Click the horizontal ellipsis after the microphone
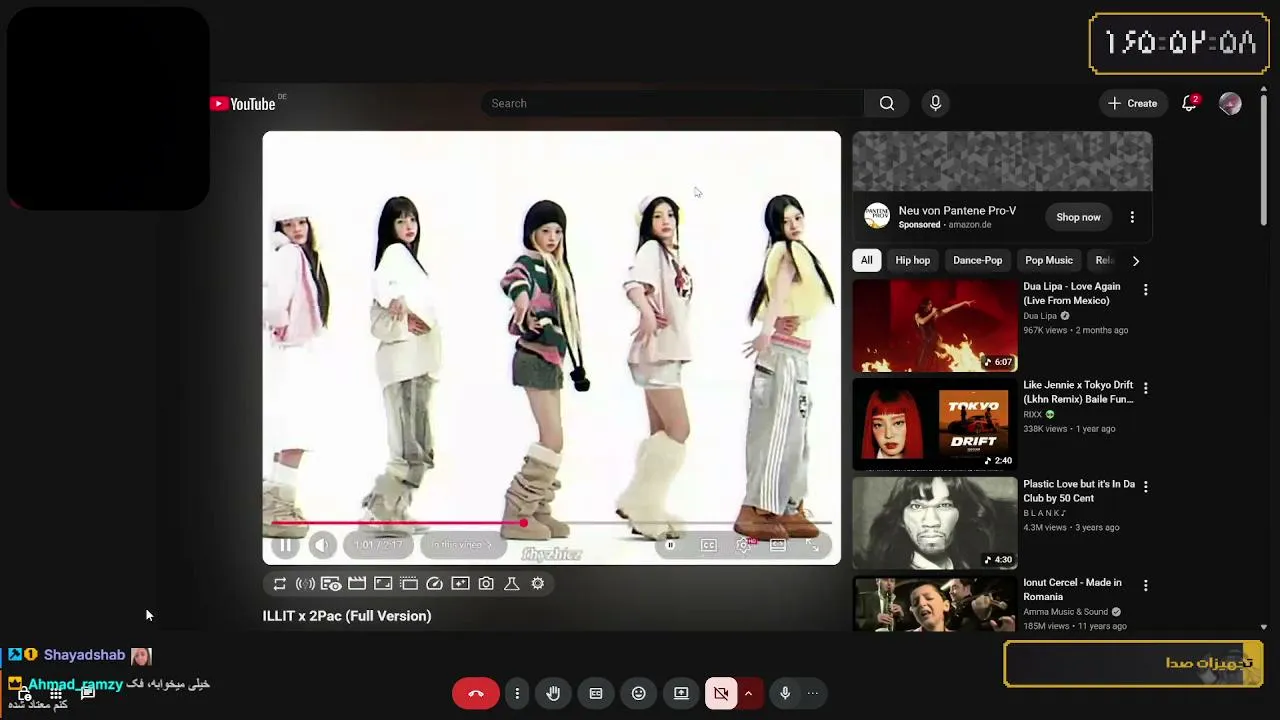1280x720 pixels. click(813, 693)
